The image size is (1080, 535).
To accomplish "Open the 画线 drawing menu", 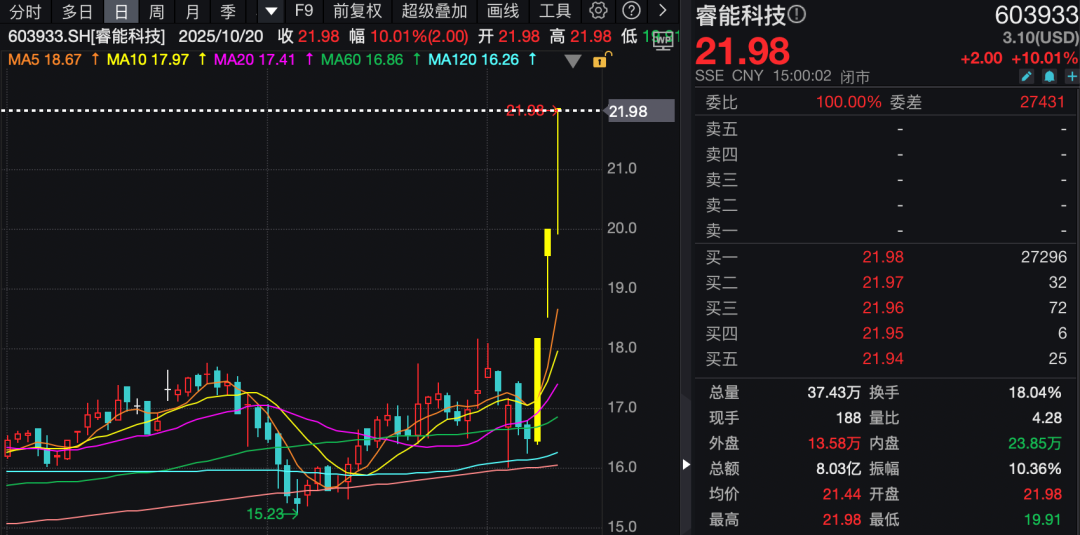I will pyautogui.click(x=503, y=11).
